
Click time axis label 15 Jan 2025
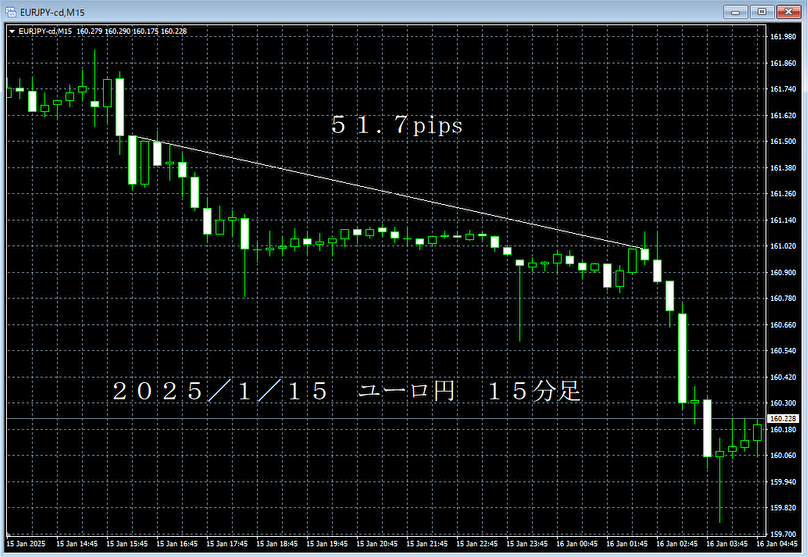(26, 544)
